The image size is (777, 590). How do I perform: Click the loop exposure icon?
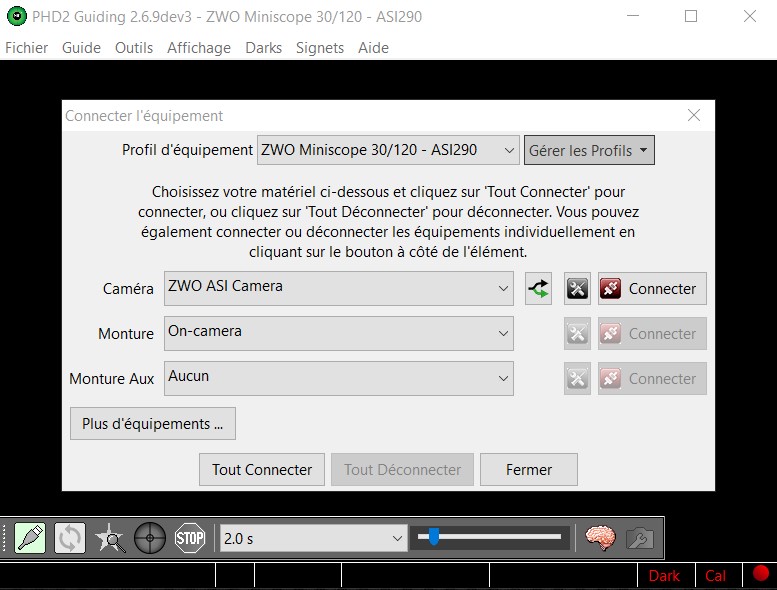[70, 538]
